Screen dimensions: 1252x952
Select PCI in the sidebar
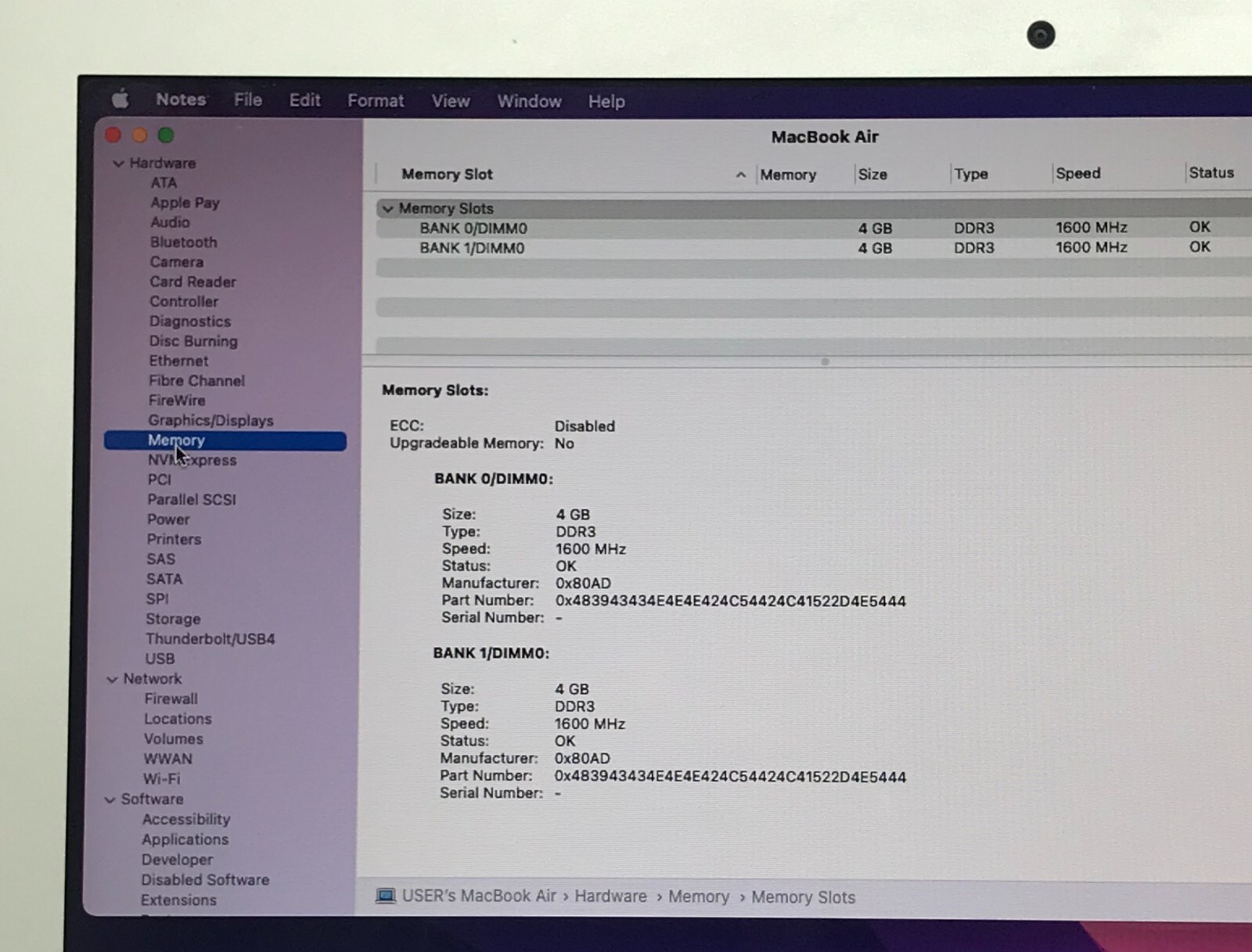click(159, 480)
